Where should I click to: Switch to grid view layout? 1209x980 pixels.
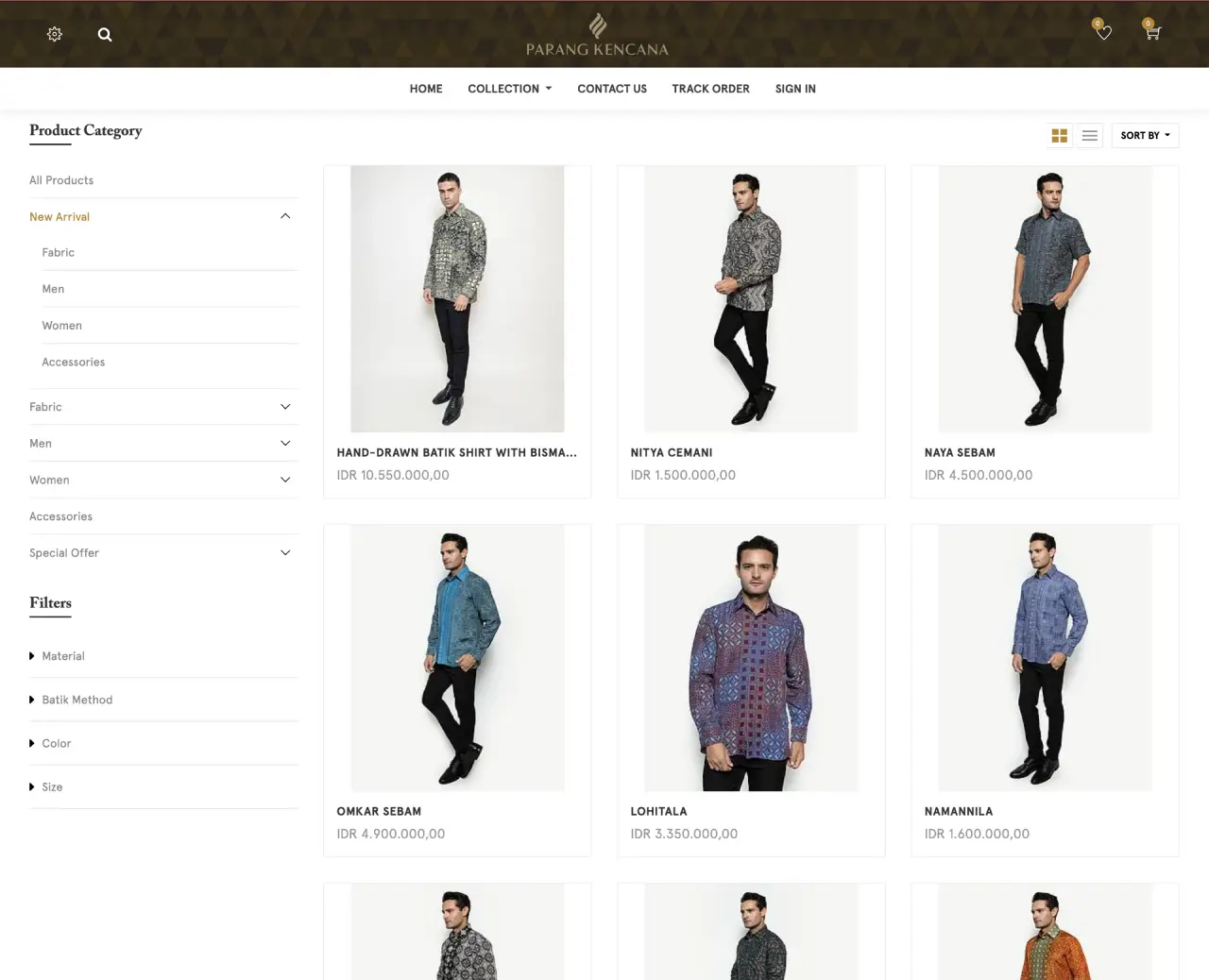tap(1060, 136)
